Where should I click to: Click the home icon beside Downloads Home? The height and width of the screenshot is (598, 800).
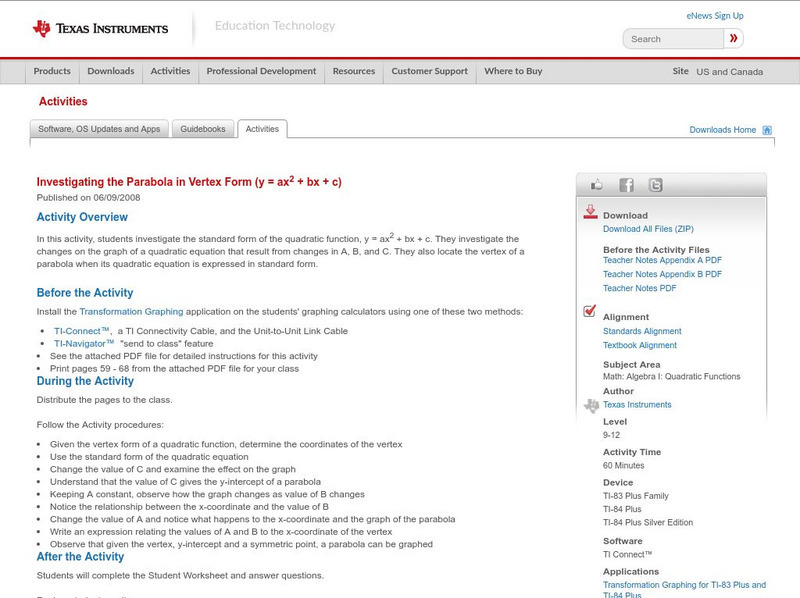click(x=767, y=130)
